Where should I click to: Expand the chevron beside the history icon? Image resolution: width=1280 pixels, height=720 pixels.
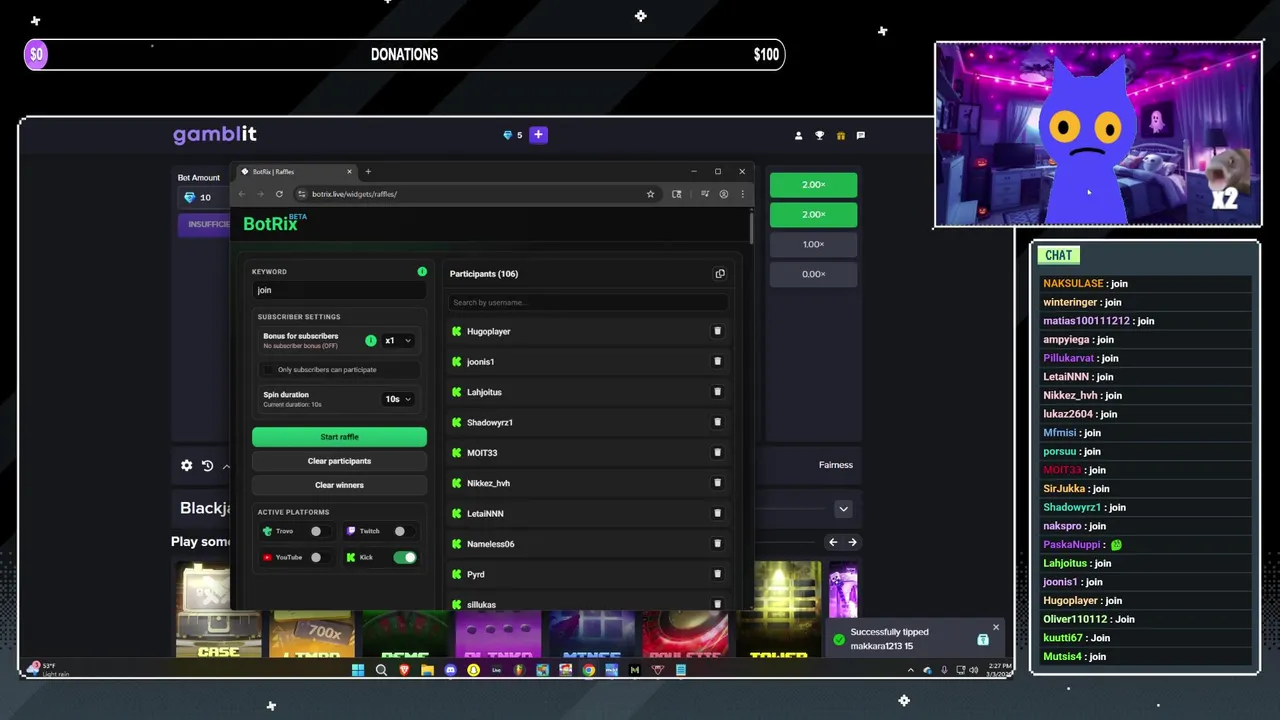click(226, 466)
